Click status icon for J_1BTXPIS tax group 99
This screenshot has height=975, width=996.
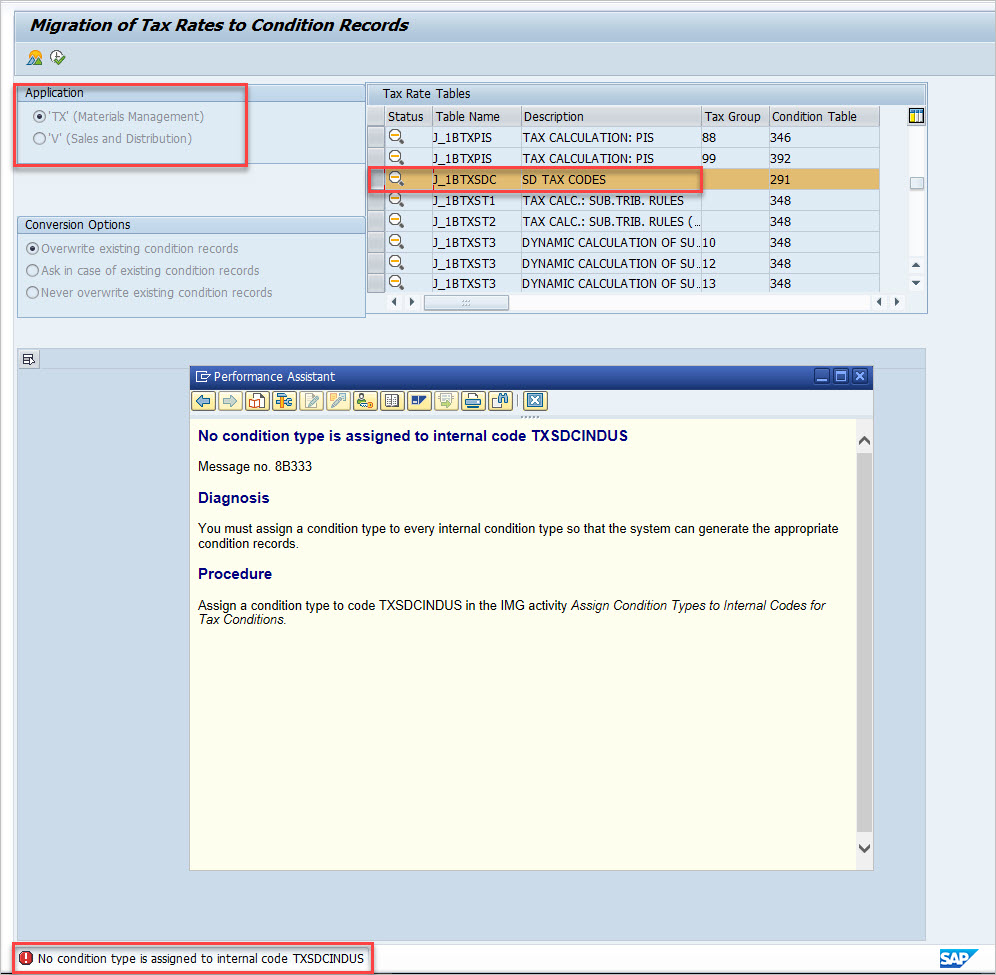396,158
